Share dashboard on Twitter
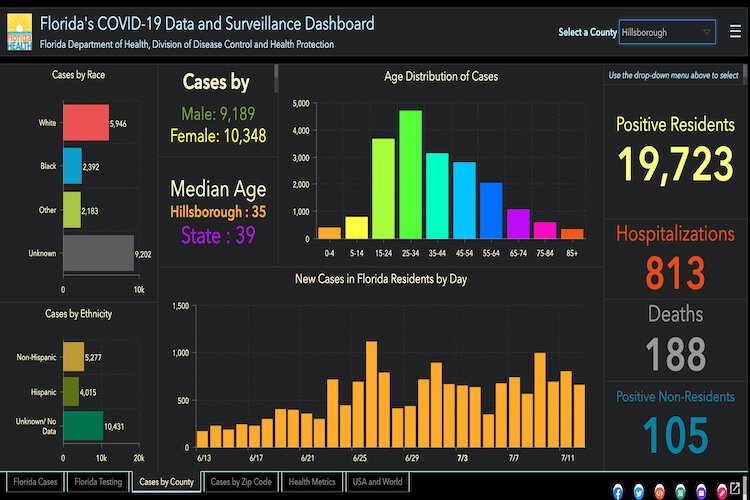This screenshot has height=500, width=750. click(639, 491)
